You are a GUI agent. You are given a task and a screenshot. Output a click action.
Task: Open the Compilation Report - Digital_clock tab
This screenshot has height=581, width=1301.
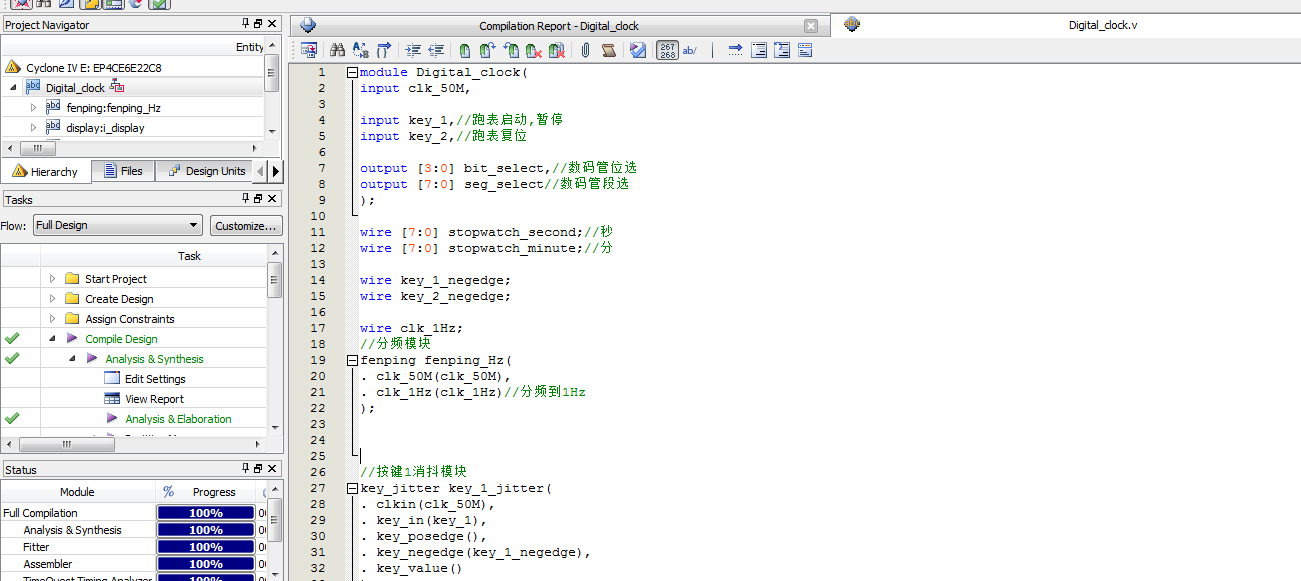tap(558, 26)
